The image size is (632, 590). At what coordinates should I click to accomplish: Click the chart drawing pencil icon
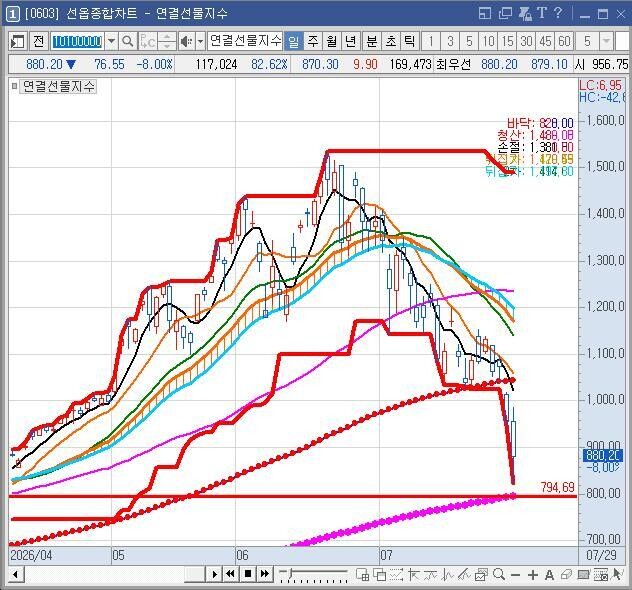click(x=464, y=575)
